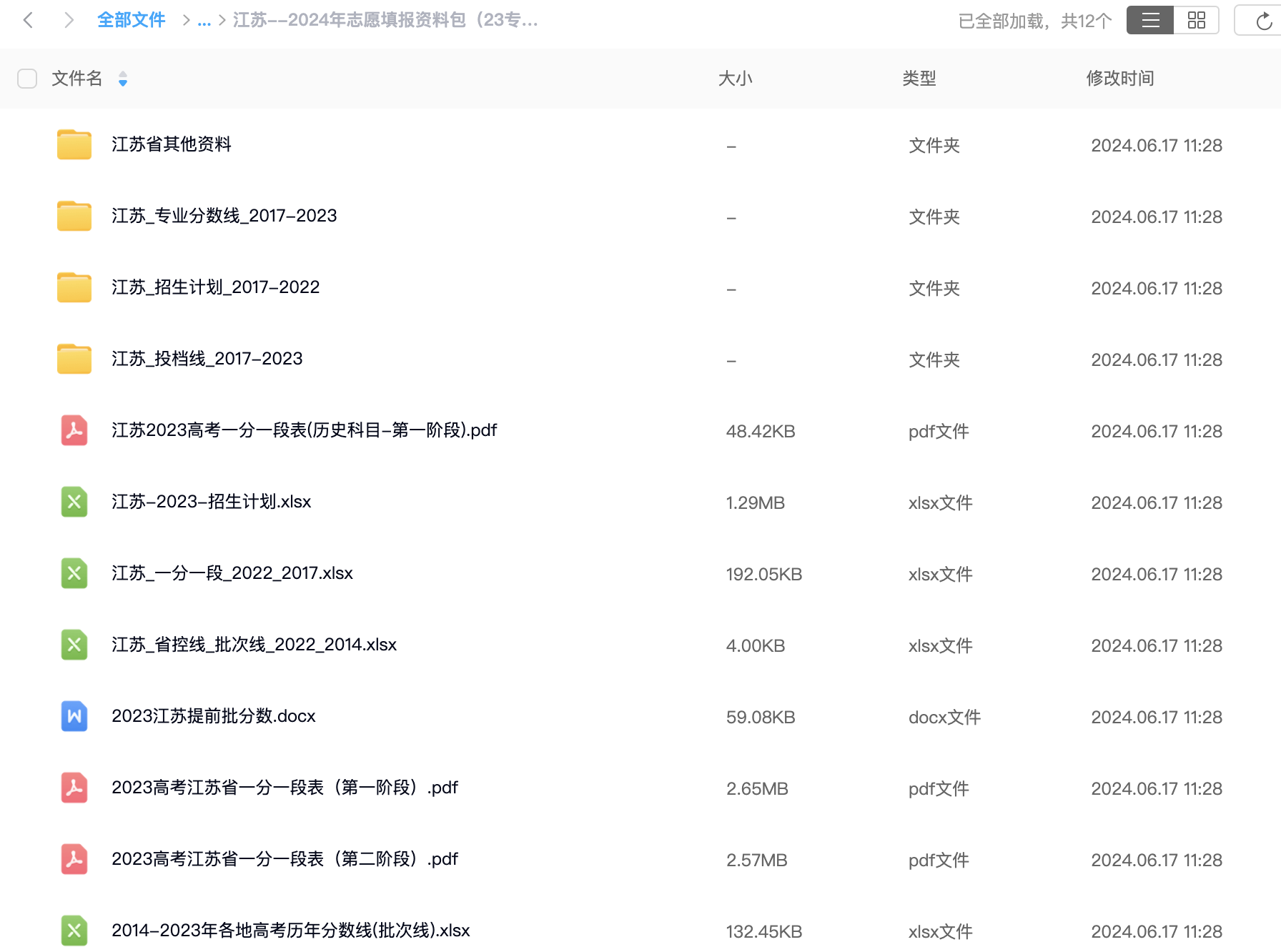Open the 江苏_投档线_2017-2023 folder name

pos(207,359)
